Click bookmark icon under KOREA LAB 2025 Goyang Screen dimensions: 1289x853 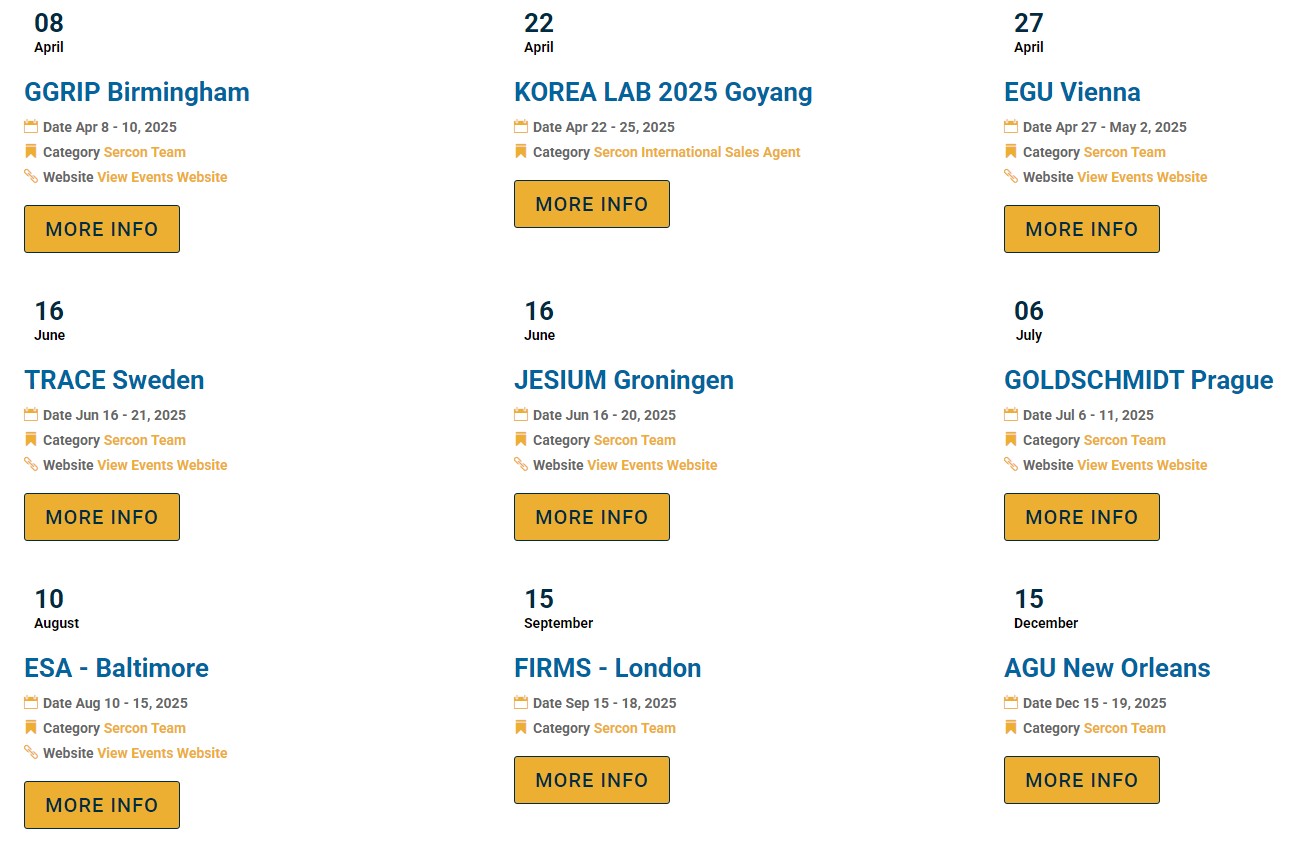pyautogui.click(x=521, y=152)
